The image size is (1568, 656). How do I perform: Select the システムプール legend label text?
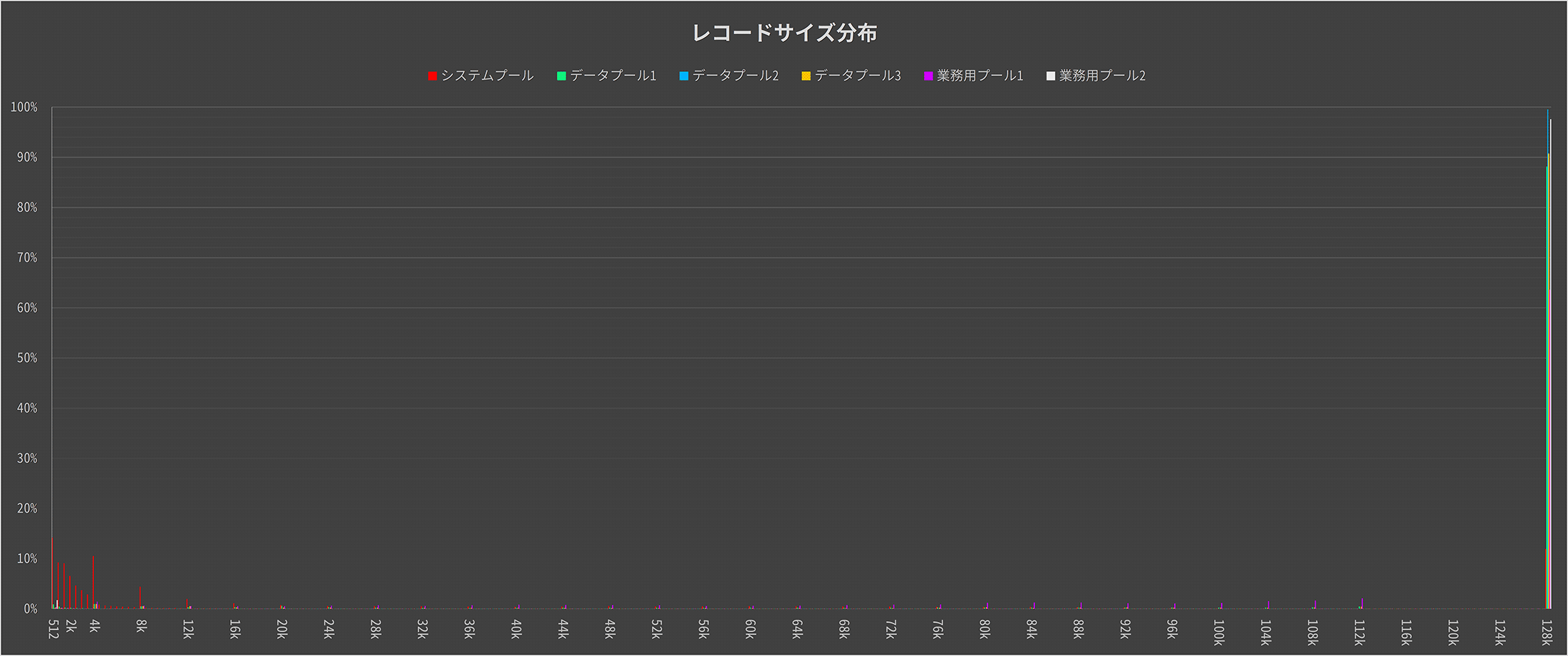tap(487, 76)
